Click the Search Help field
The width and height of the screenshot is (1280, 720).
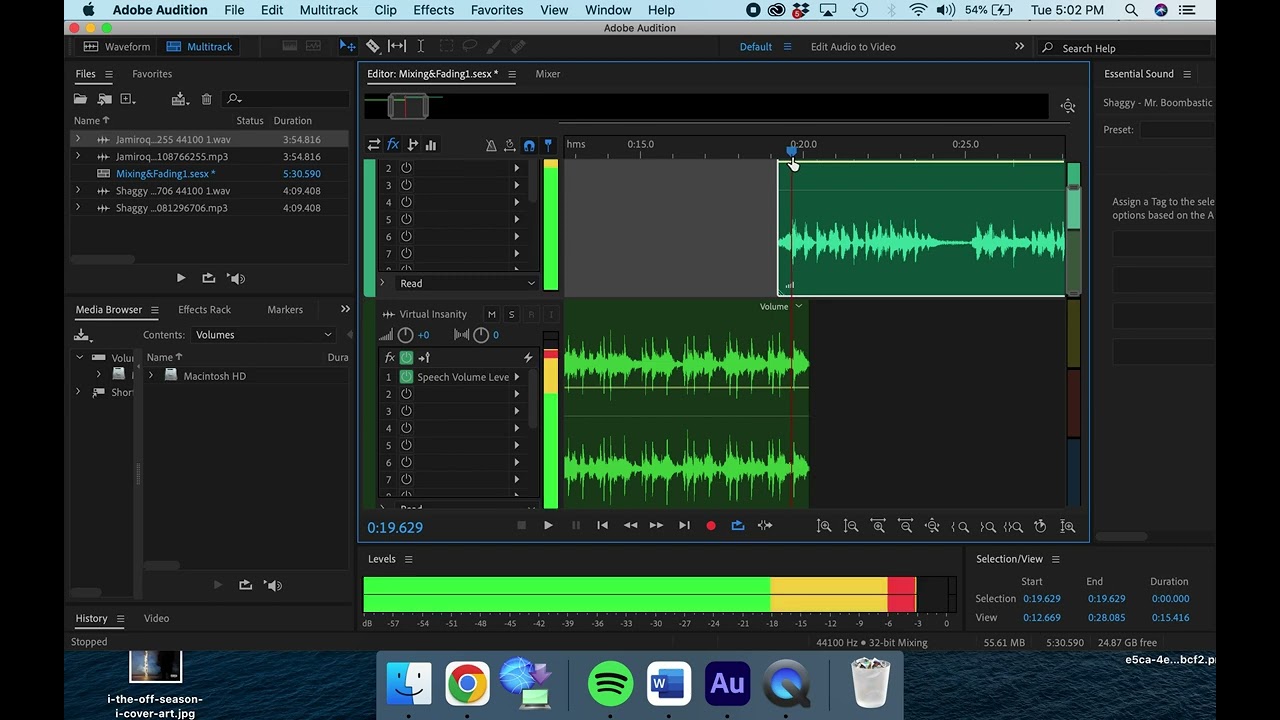click(x=1125, y=48)
